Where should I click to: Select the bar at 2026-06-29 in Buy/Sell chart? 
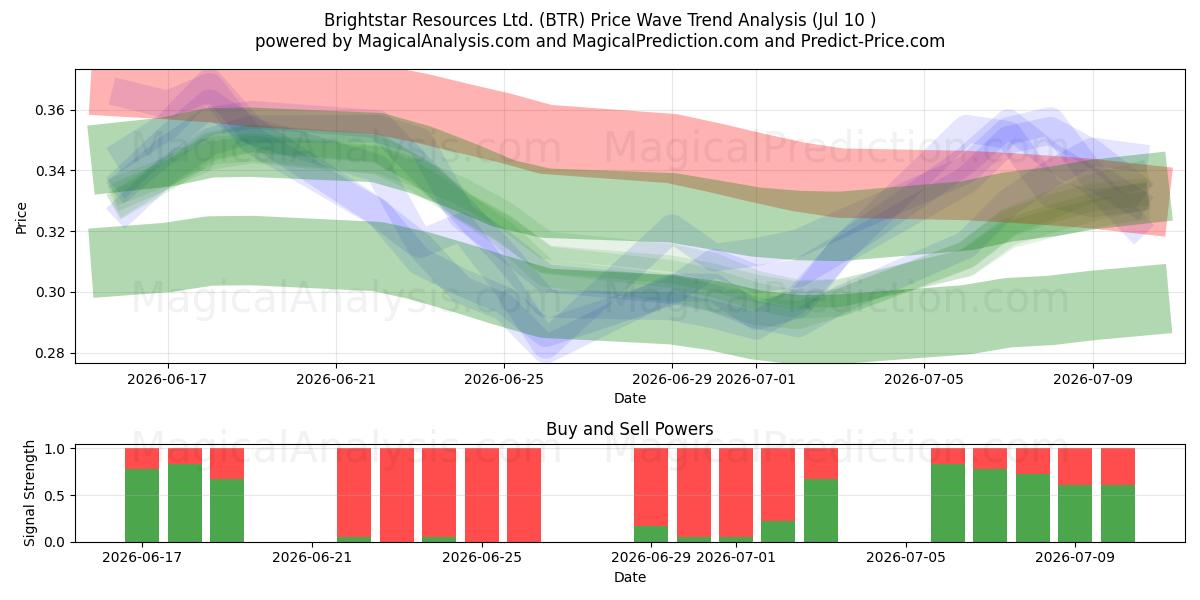click(x=651, y=495)
